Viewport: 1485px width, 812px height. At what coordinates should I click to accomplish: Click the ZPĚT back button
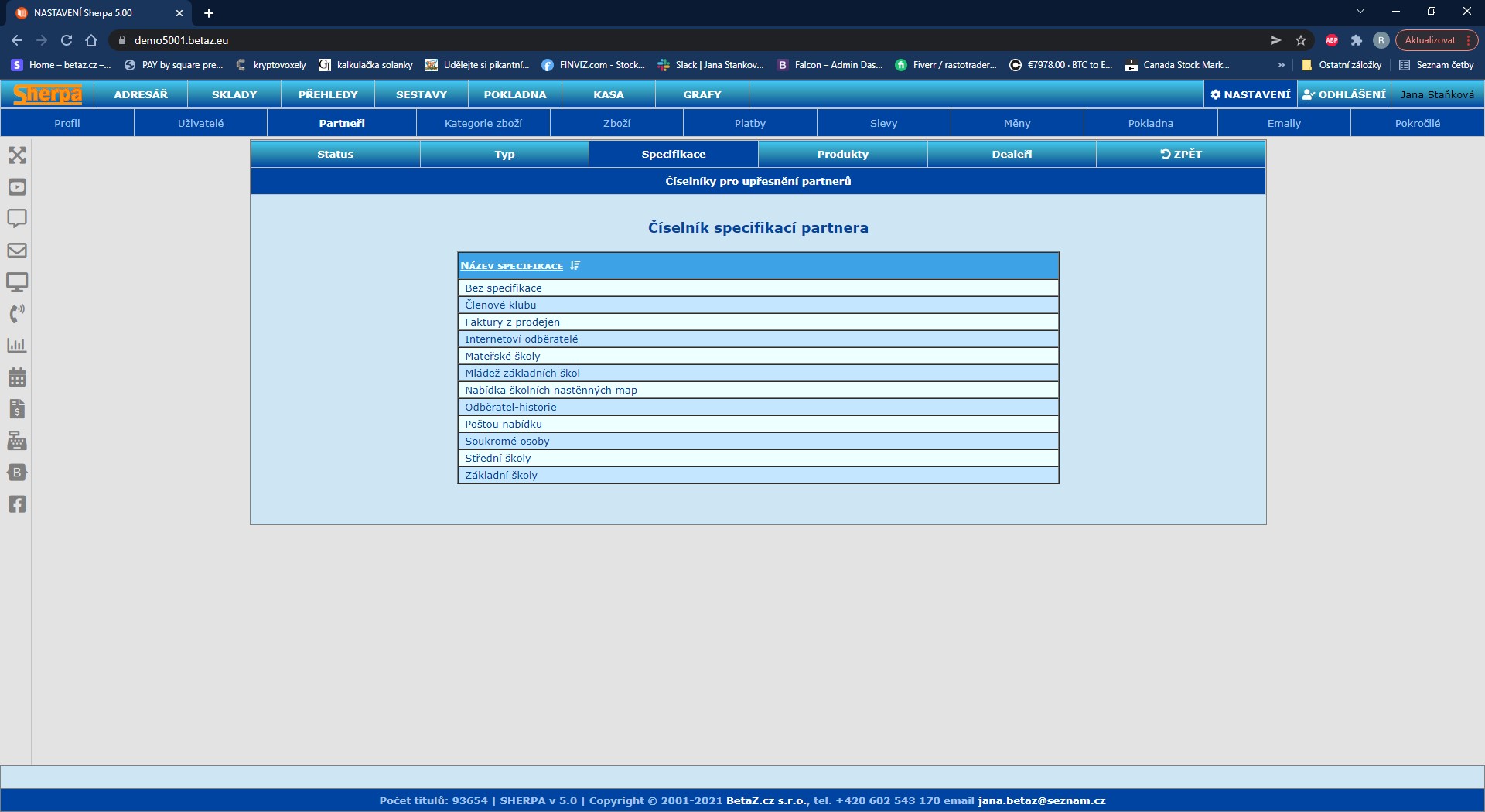pyautogui.click(x=1181, y=154)
